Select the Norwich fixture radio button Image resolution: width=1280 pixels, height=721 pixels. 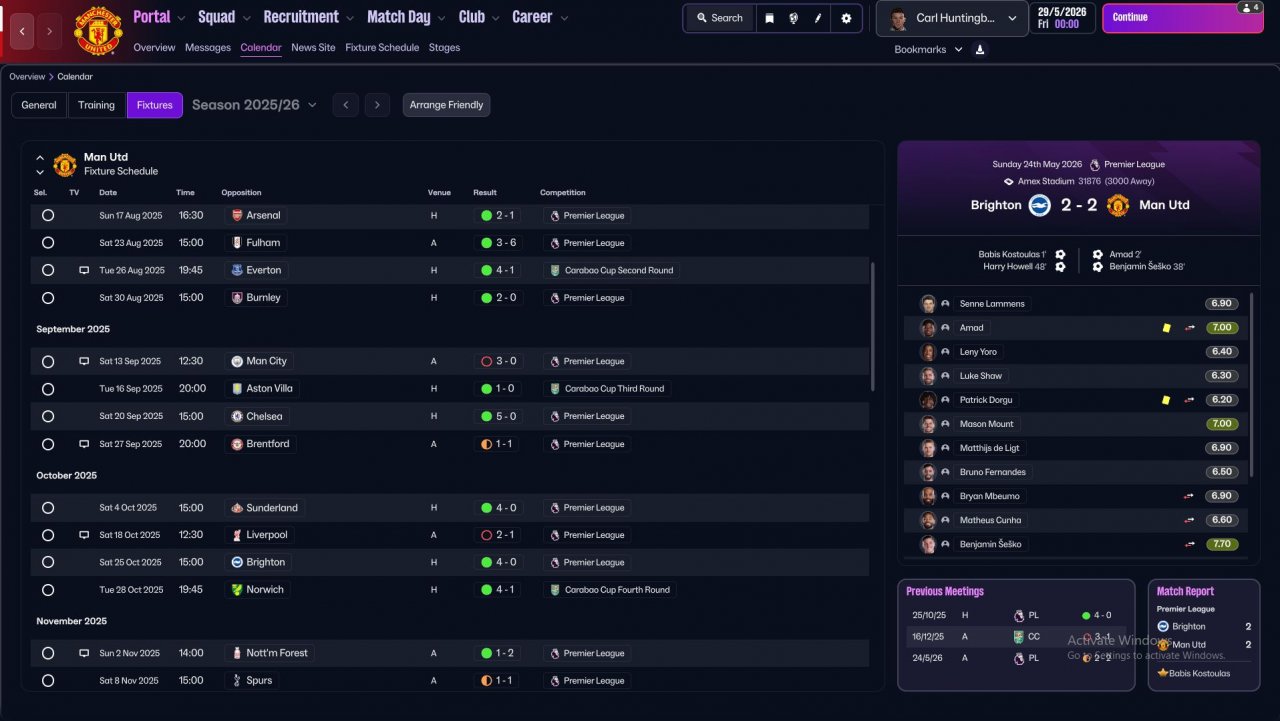tap(48, 590)
